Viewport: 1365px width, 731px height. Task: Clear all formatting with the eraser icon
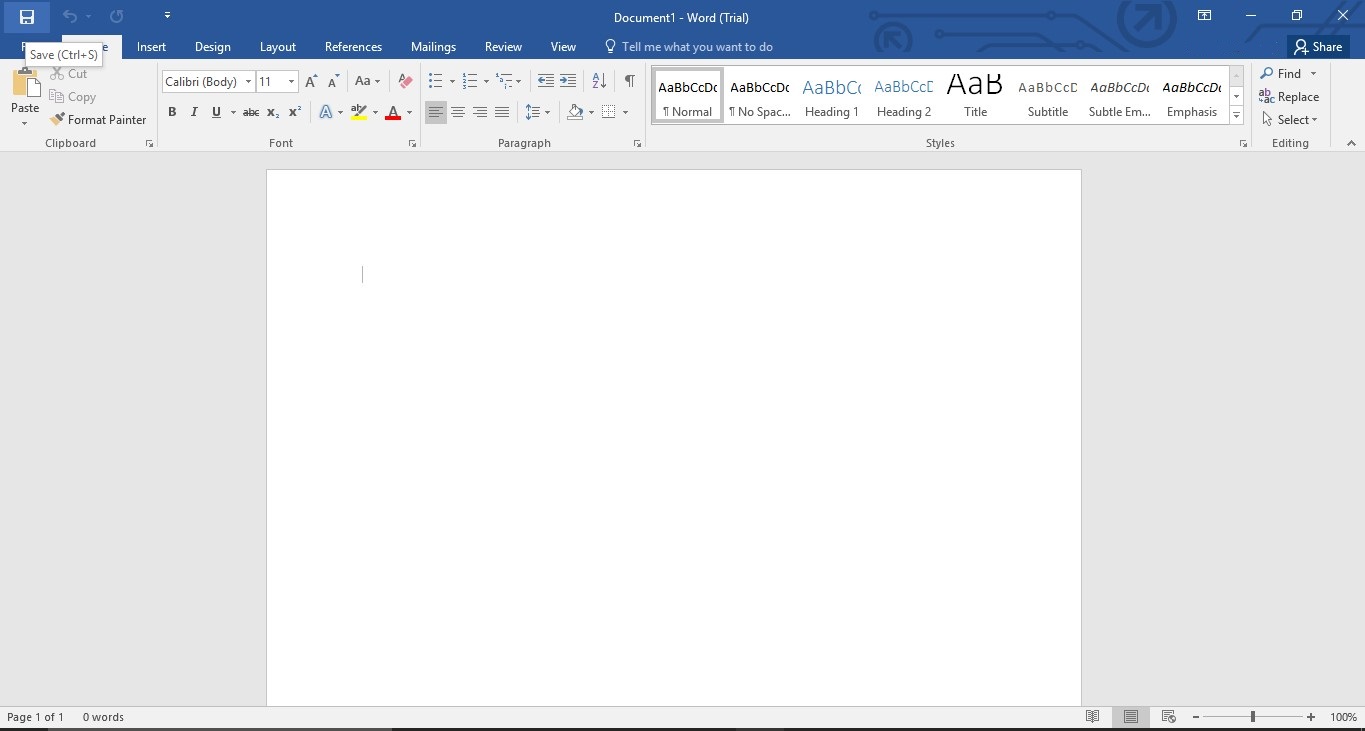tap(404, 81)
